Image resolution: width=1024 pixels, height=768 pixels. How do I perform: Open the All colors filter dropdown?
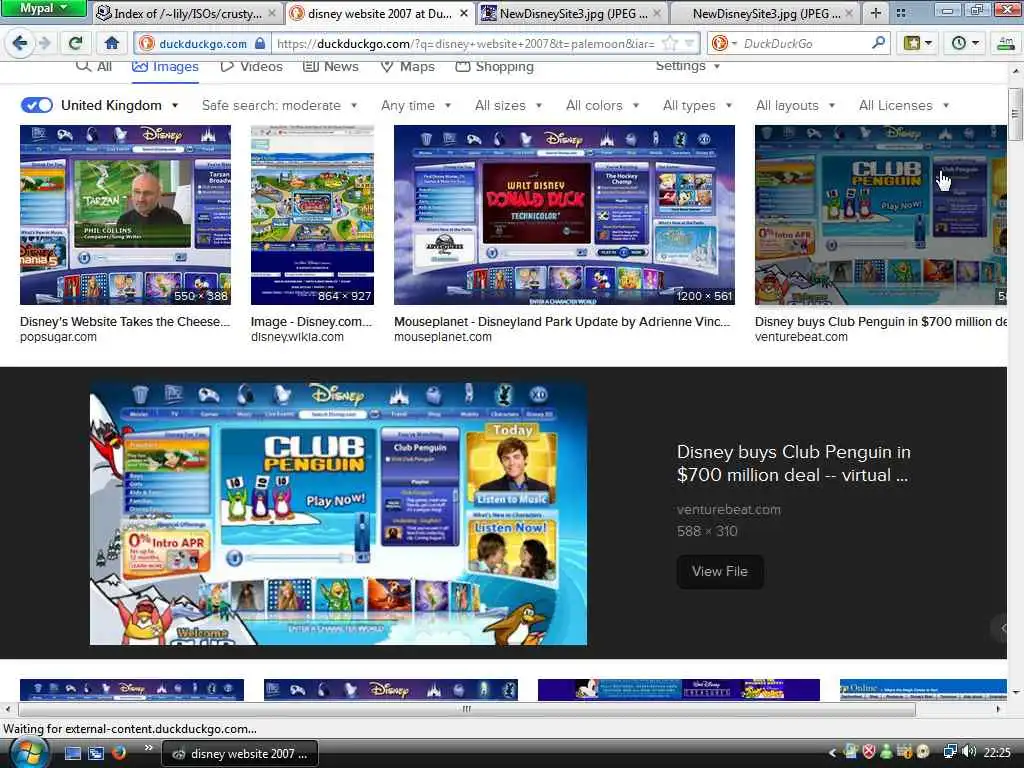coord(602,105)
